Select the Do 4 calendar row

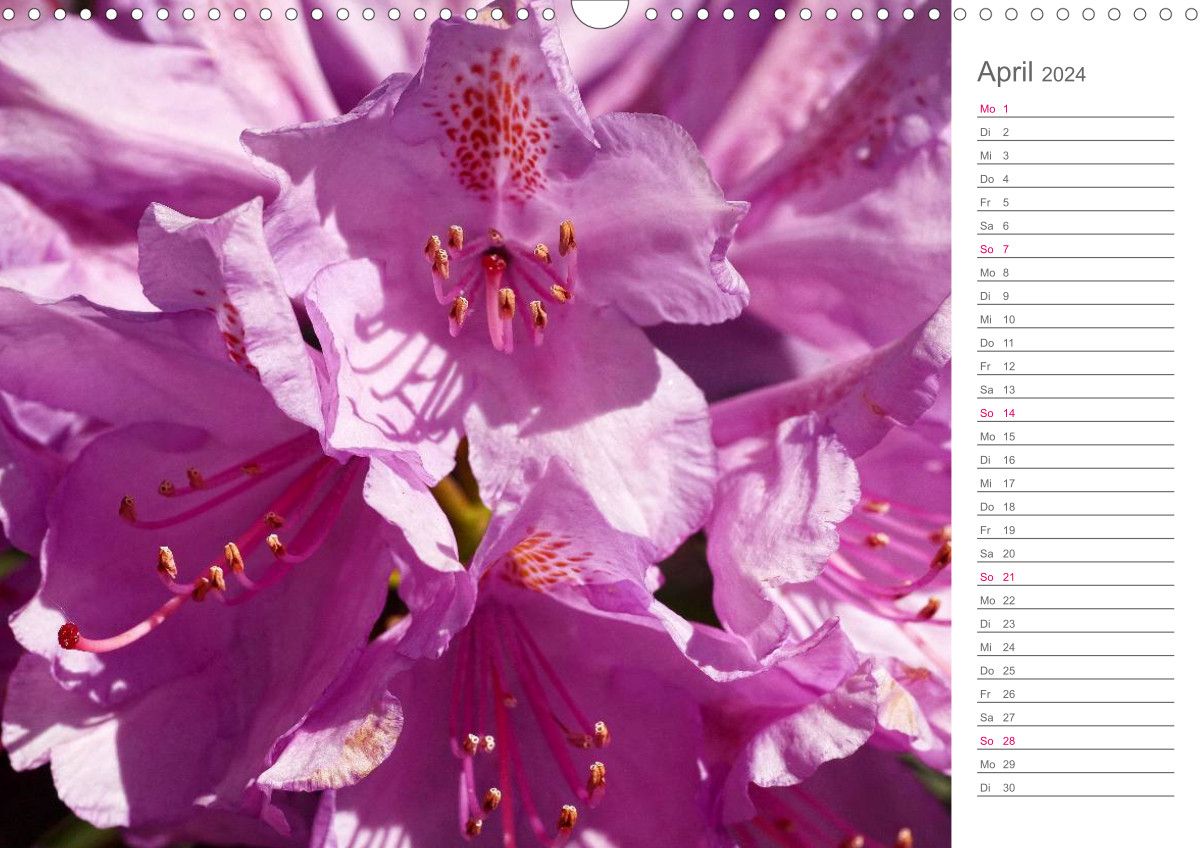pos(1075,179)
